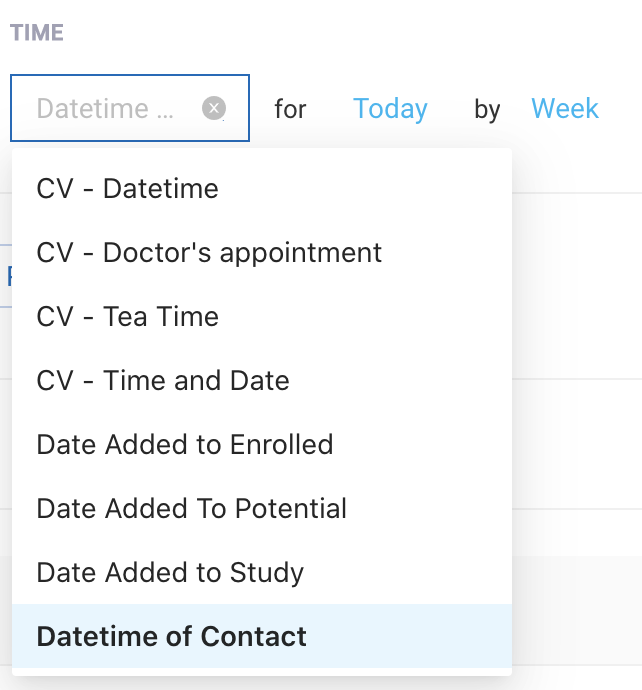Screen dimensions: 642x690
Task: Open the Today date range selector
Action: pyautogui.click(x=390, y=108)
